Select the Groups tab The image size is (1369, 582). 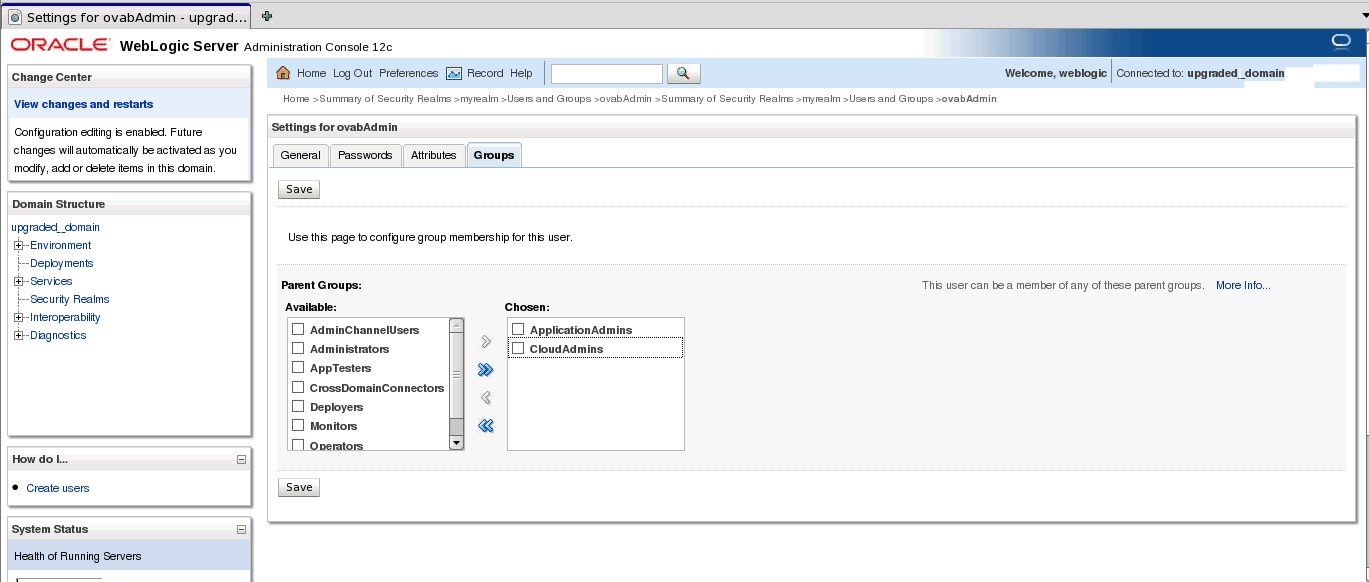[494, 155]
